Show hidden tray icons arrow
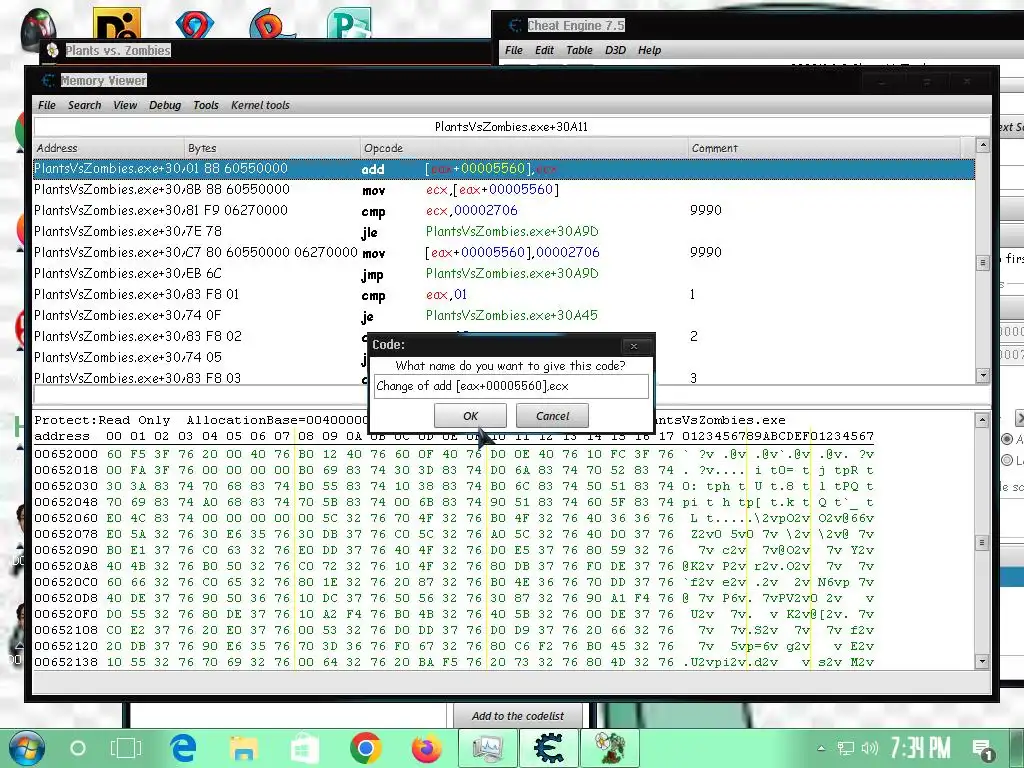Viewport: 1024px width, 768px height. tap(821, 748)
